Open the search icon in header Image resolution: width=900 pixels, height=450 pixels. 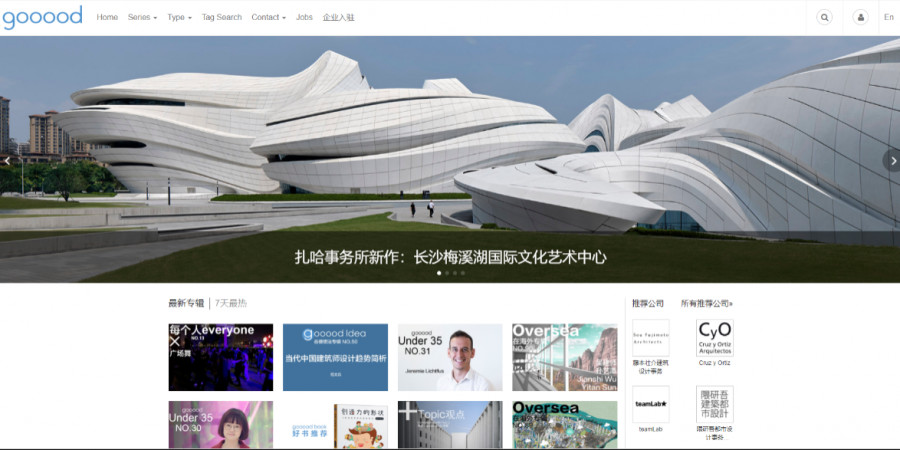click(x=824, y=17)
